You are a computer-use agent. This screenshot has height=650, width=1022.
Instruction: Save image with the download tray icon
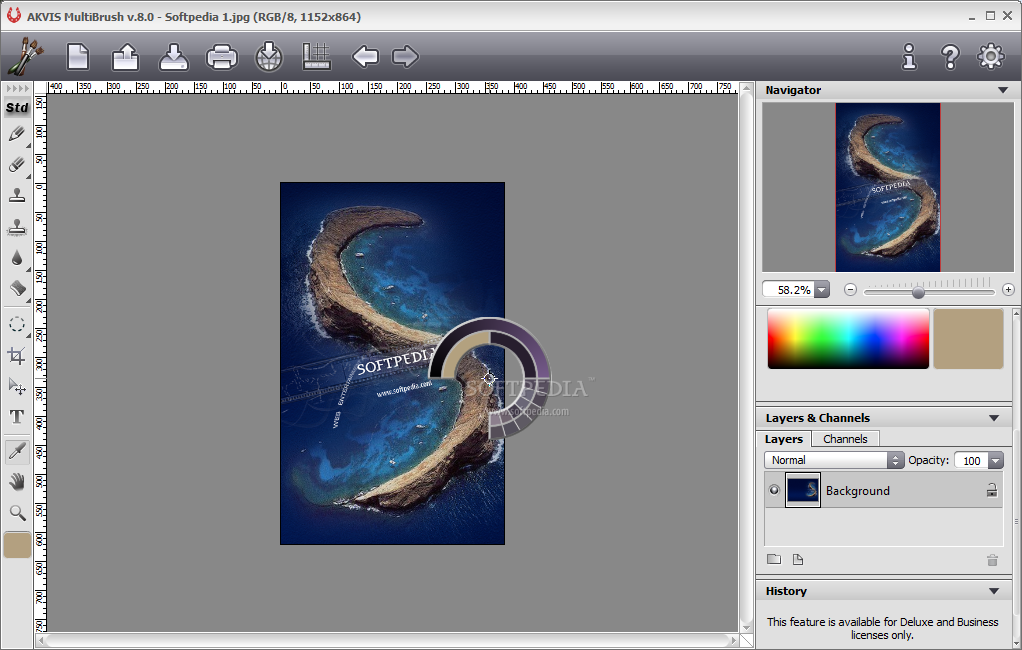(x=173, y=57)
